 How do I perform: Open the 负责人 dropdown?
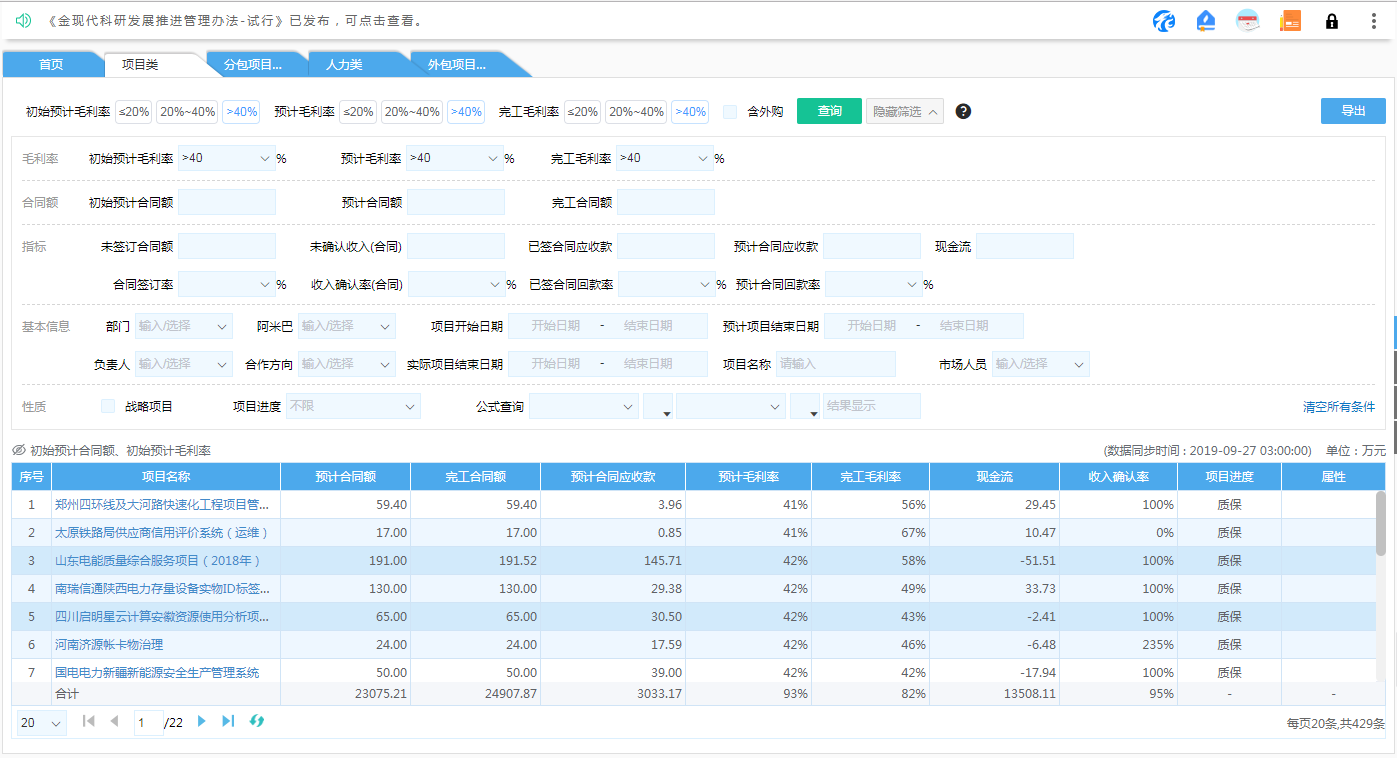pos(184,364)
